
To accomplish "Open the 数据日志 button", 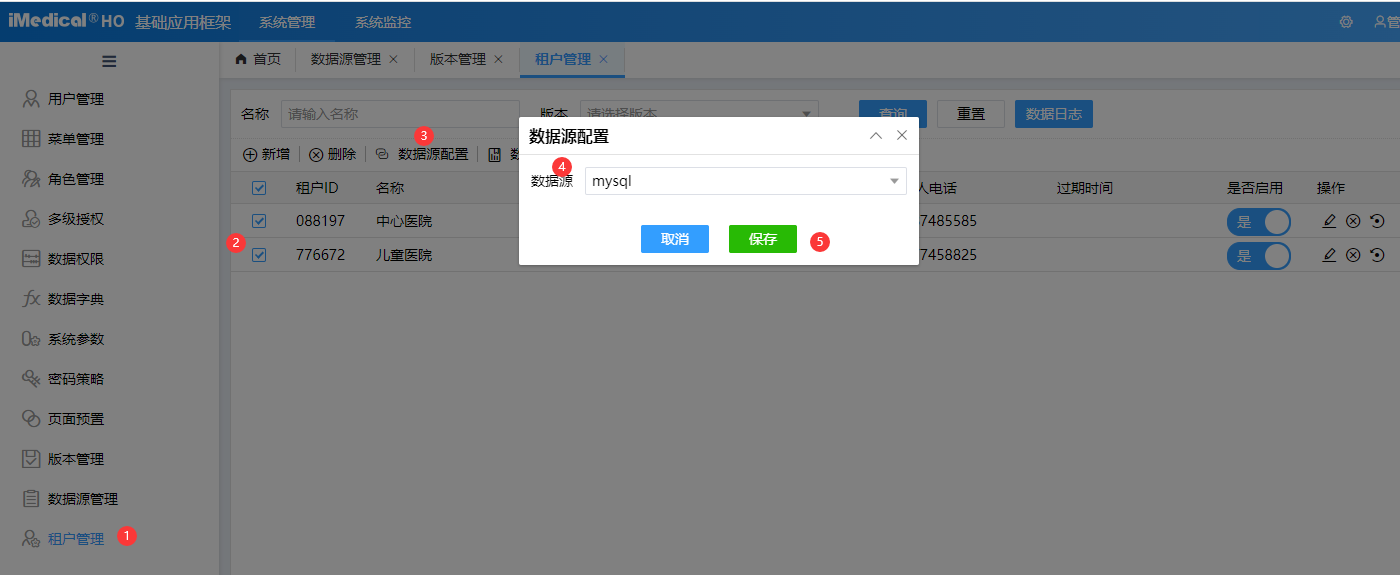I will pos(1054,114).
